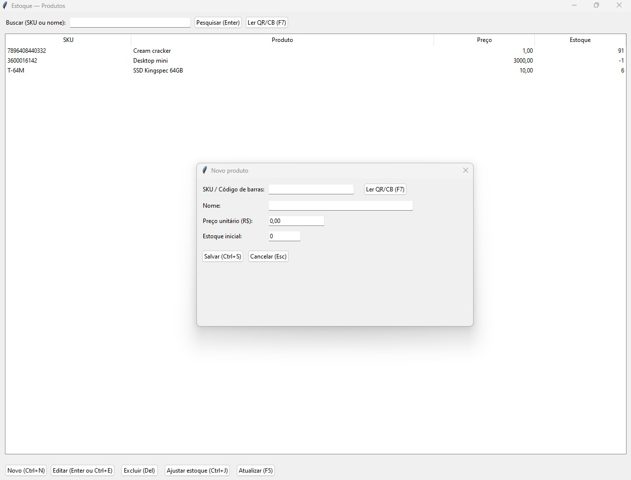
Task: Sort by the Produto column header
Action: [282, 40]
